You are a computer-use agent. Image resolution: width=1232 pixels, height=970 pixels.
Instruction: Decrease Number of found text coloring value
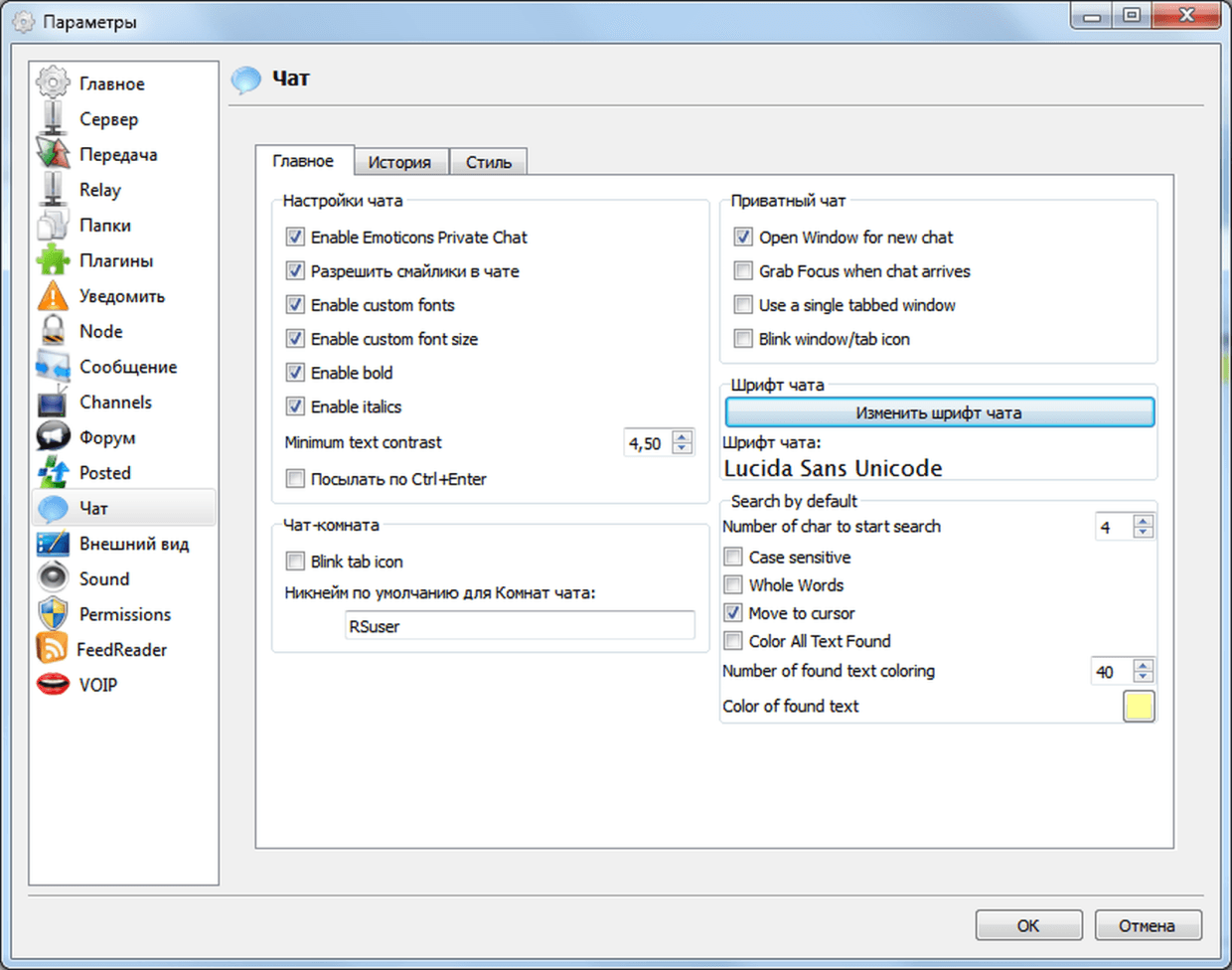point(1143,678)
